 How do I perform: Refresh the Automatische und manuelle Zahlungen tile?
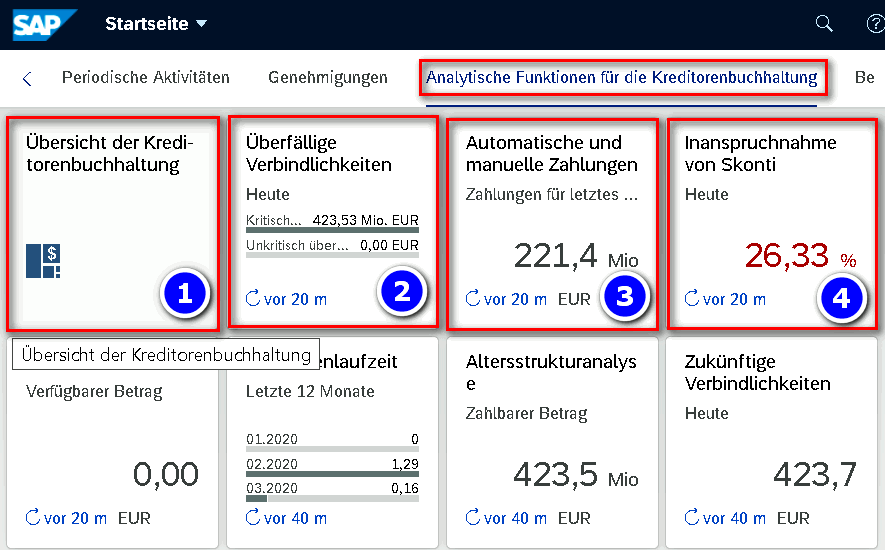click(473, 298)
